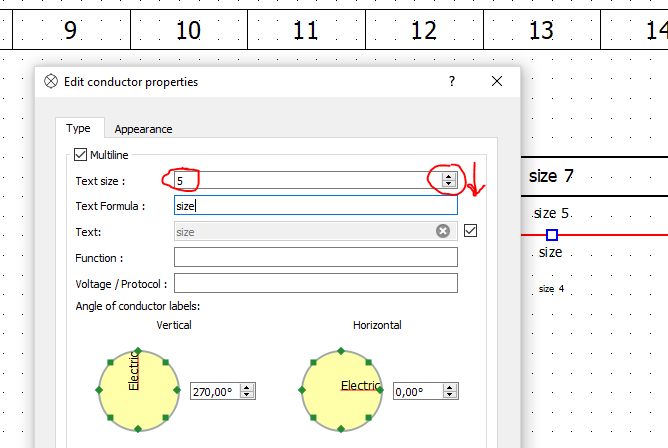Click the Function input field
668x448 pixels.
[315, 258]
